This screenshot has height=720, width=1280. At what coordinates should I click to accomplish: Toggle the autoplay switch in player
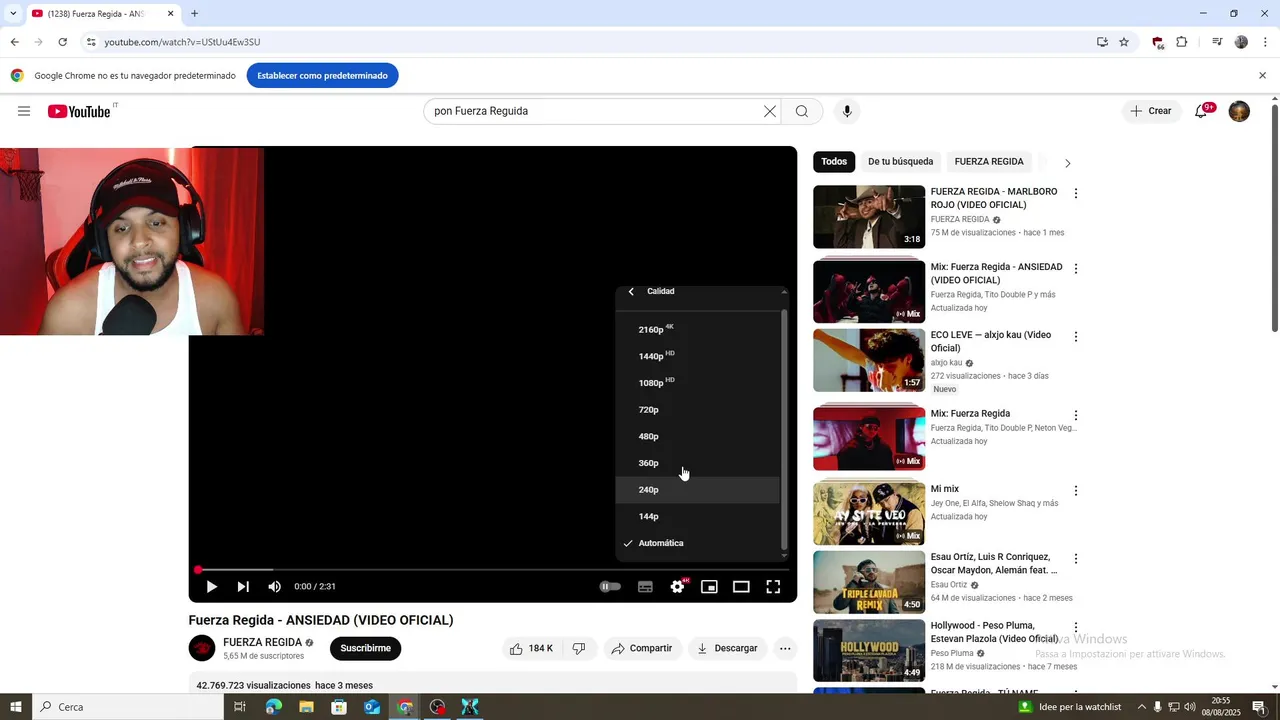(610, 587)
